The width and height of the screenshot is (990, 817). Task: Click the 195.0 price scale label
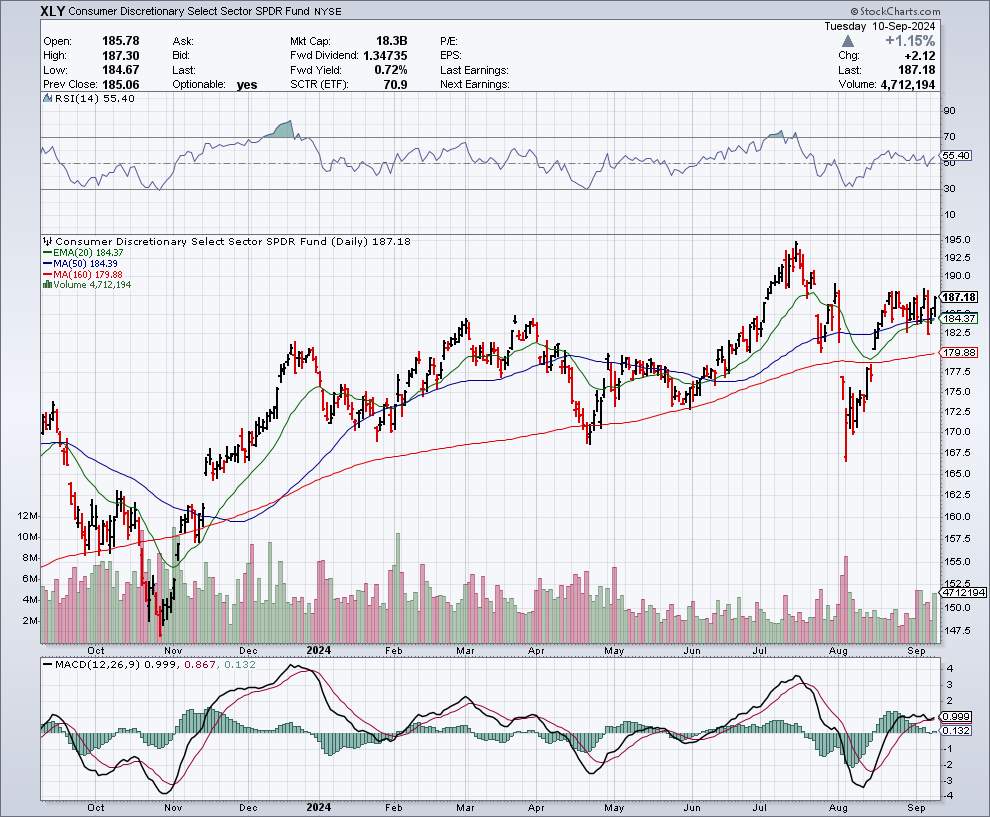[957, 240]
